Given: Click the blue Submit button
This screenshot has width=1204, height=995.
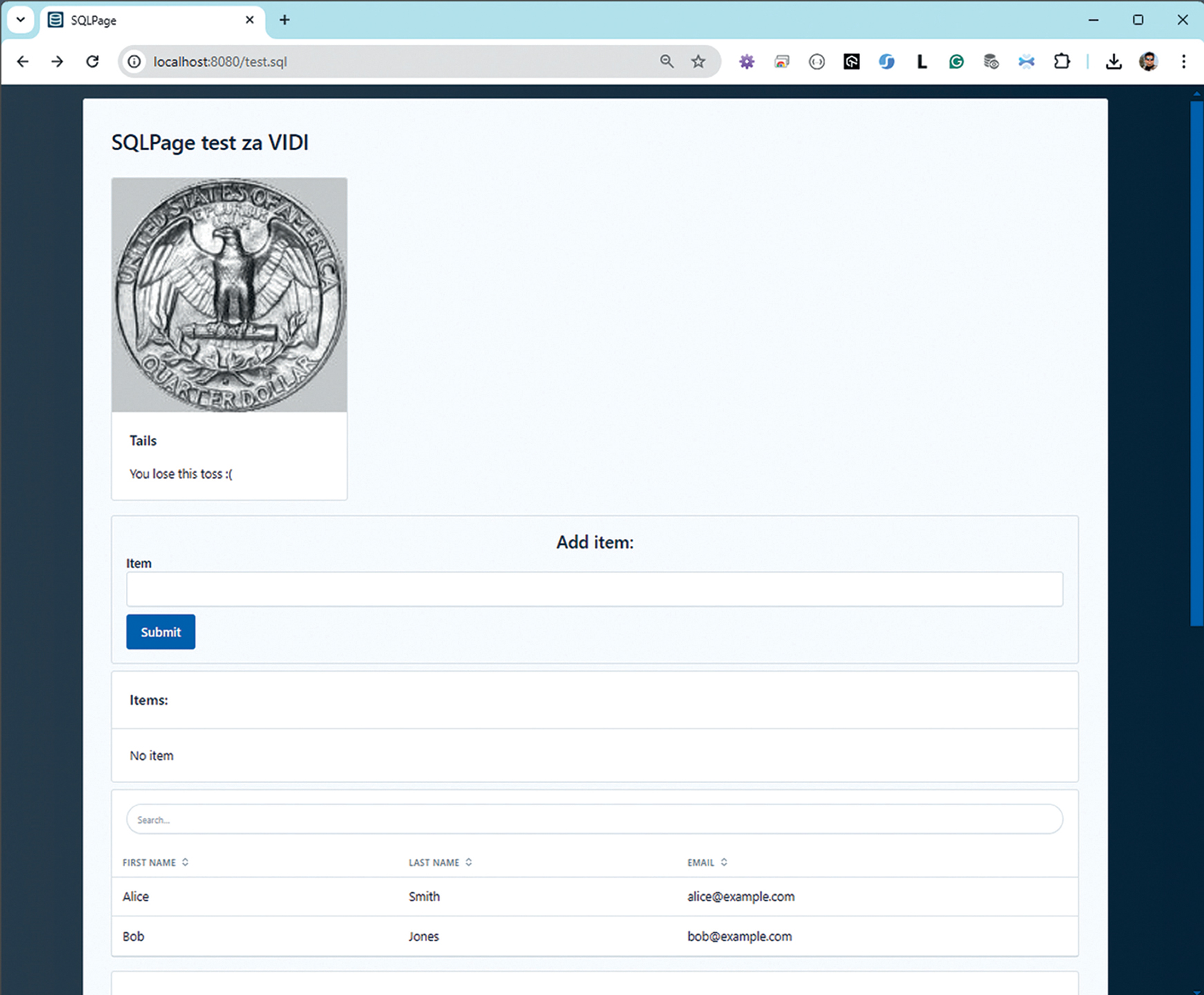Looking at the screenshot, I should [160, 632].
